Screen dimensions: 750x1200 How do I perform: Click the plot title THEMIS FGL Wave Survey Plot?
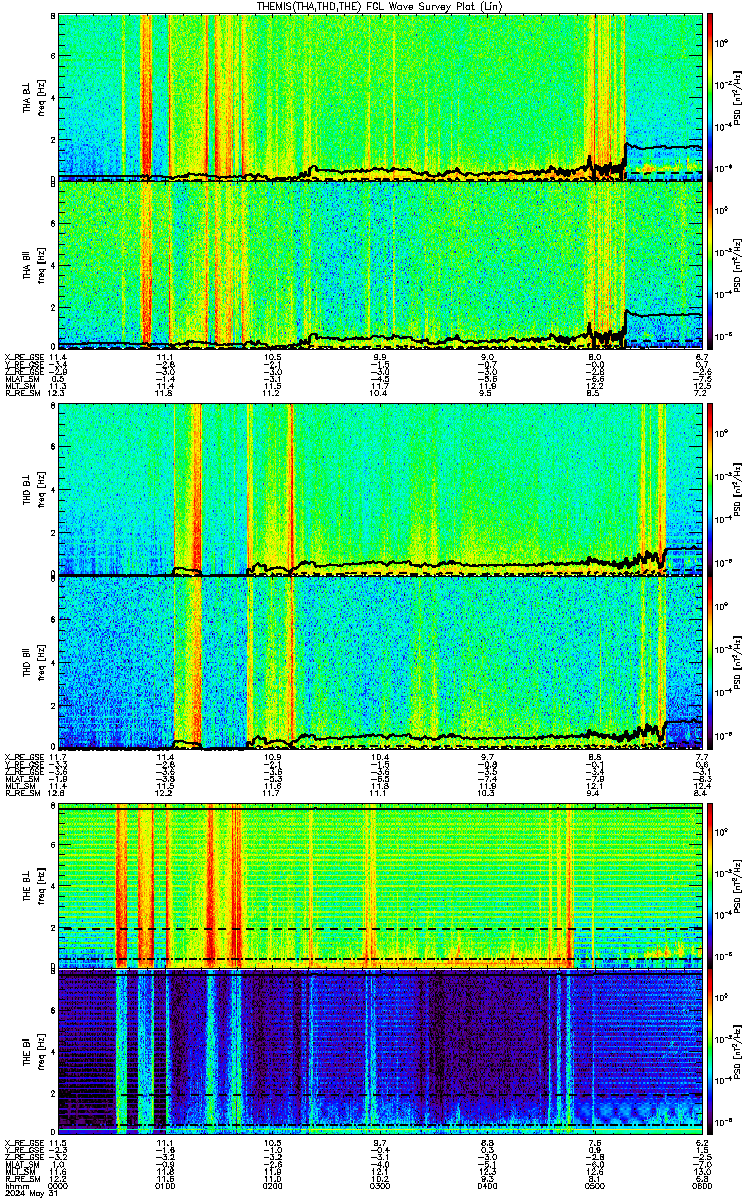tap(380, 6)
